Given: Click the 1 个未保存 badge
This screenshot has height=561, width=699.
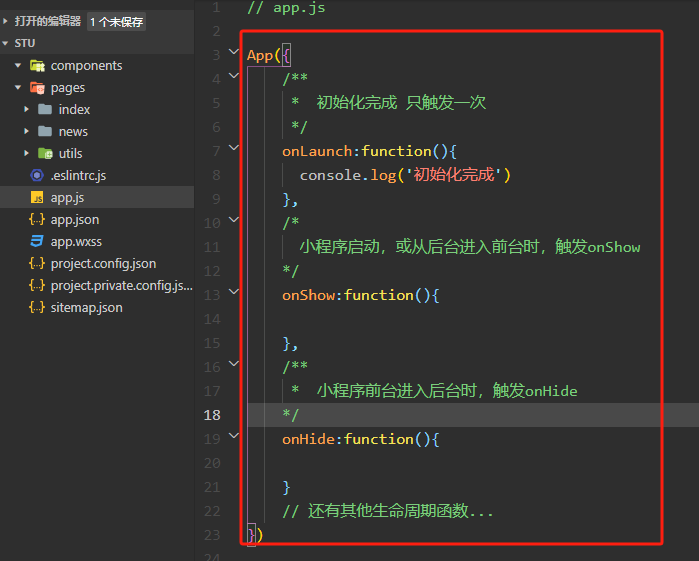Looking at the screenshot, I should [x=116, y=21].
